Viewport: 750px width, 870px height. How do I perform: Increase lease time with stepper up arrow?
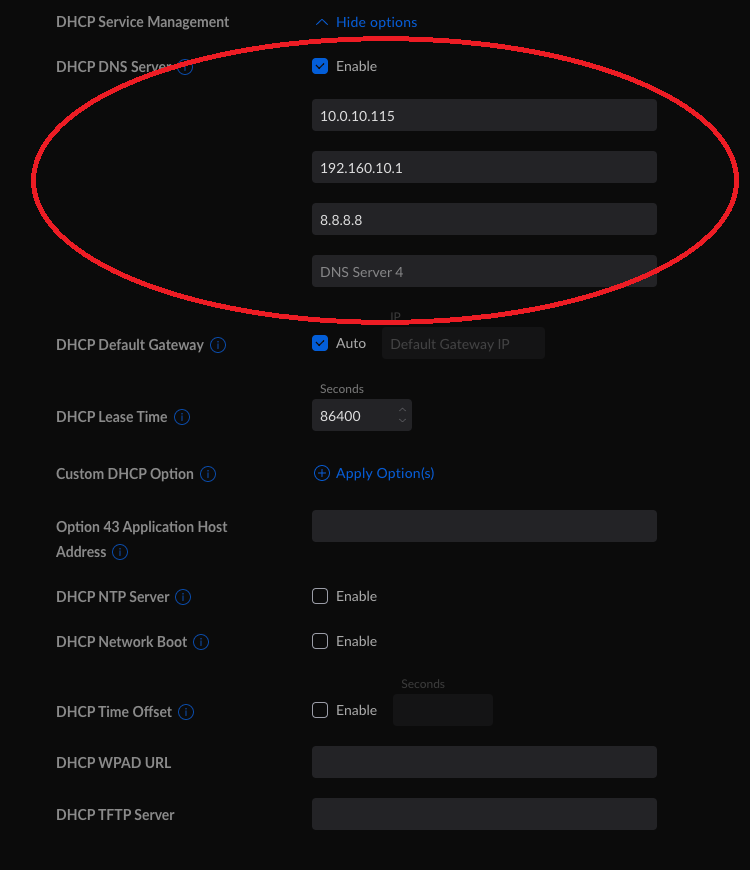(x=402, y=410)
